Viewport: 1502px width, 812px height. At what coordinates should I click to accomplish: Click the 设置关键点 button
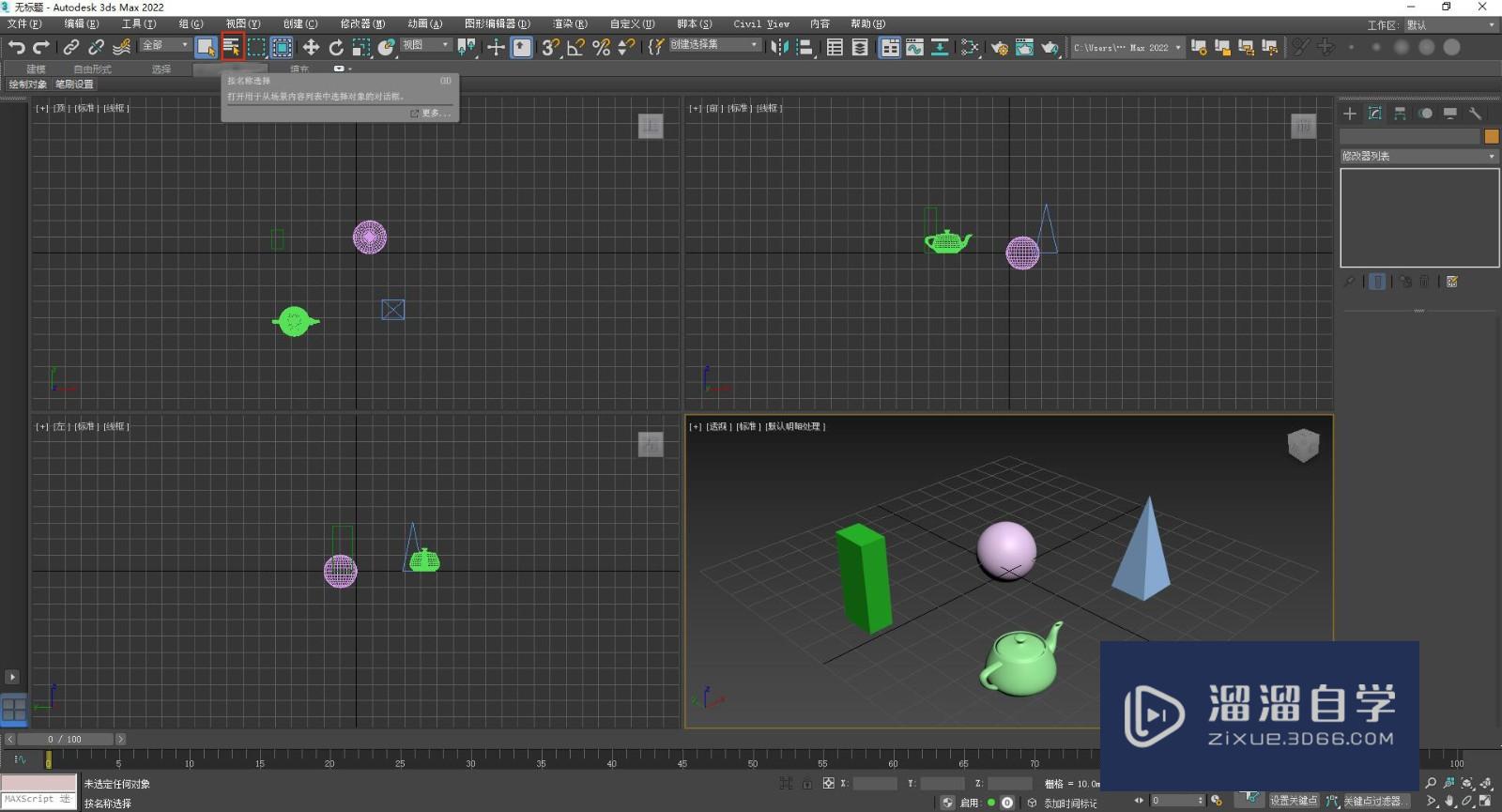(x=1294, y=801)
